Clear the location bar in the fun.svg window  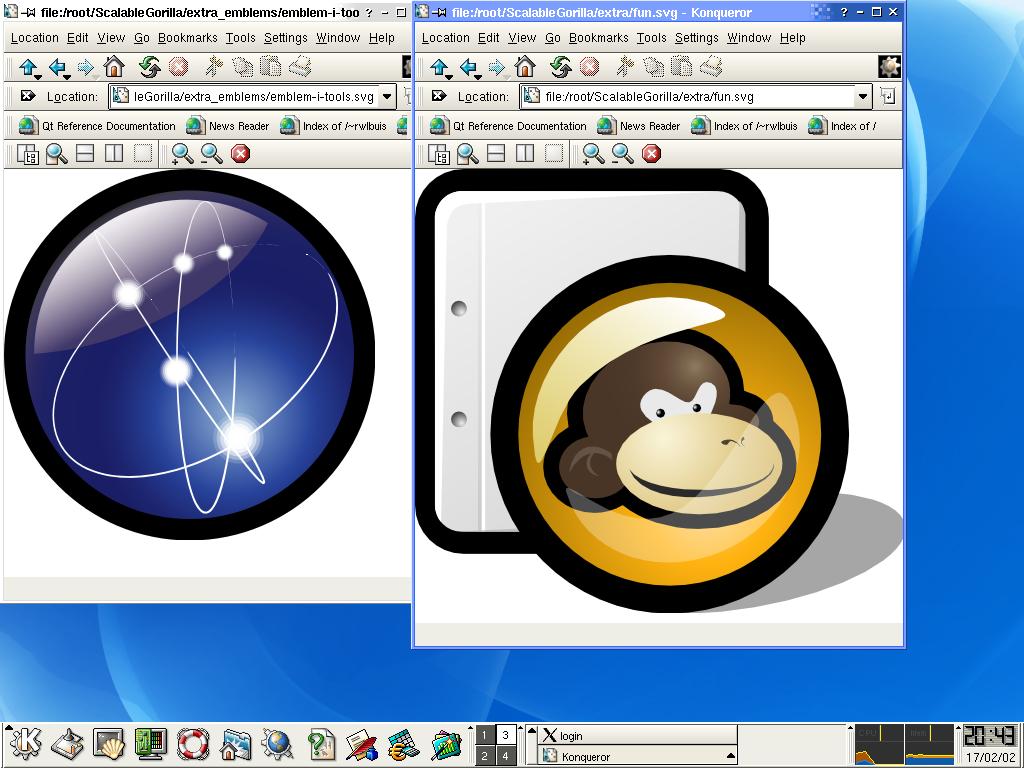(x=438, y=96)
